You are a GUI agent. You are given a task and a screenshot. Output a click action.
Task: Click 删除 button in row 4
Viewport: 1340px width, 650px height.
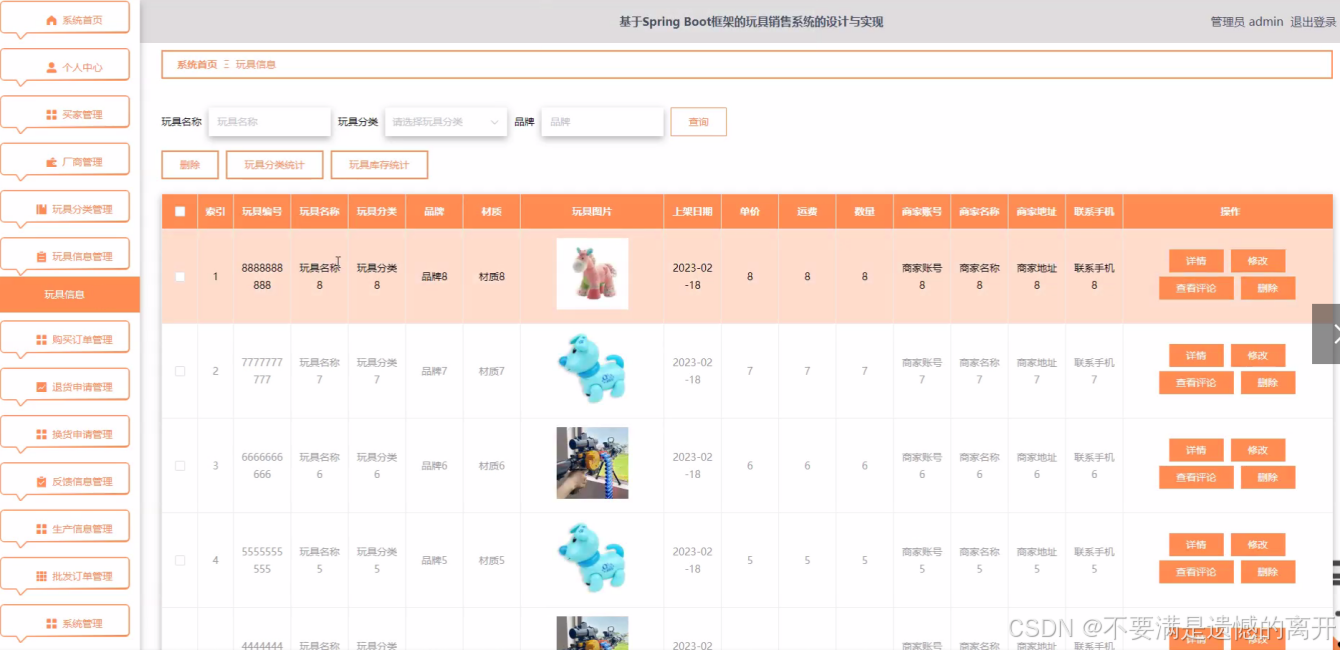(x=1268, y=572)
